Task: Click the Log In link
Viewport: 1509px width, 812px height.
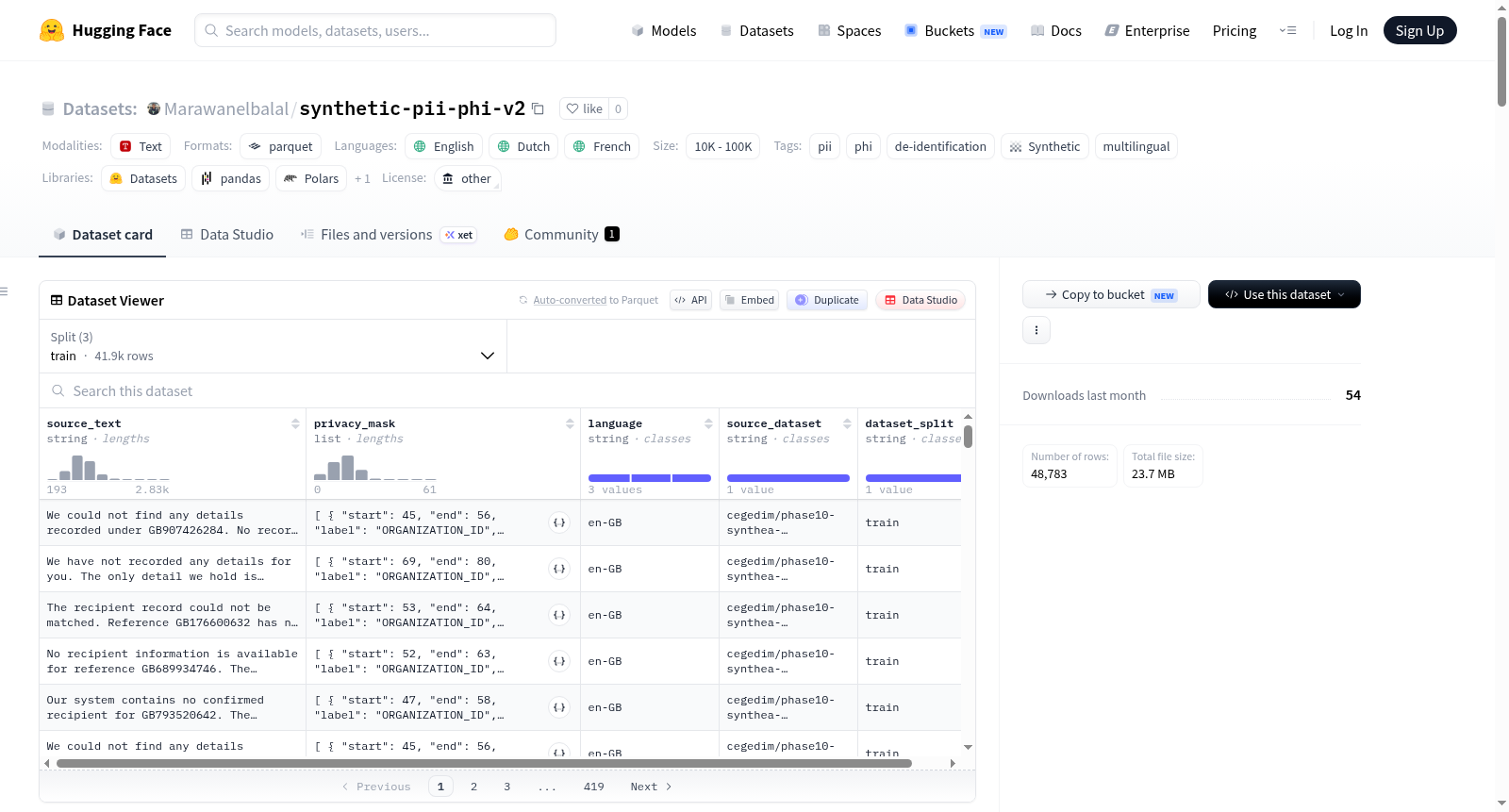Action: pos(1349,30)
